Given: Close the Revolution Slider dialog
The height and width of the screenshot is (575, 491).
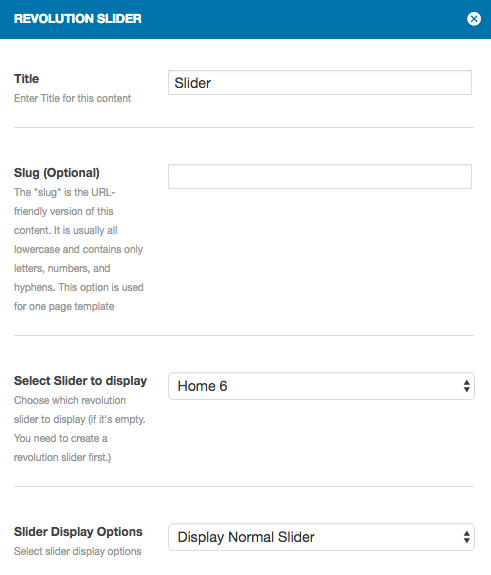Looking at the screenshot, I should (474, 19).
